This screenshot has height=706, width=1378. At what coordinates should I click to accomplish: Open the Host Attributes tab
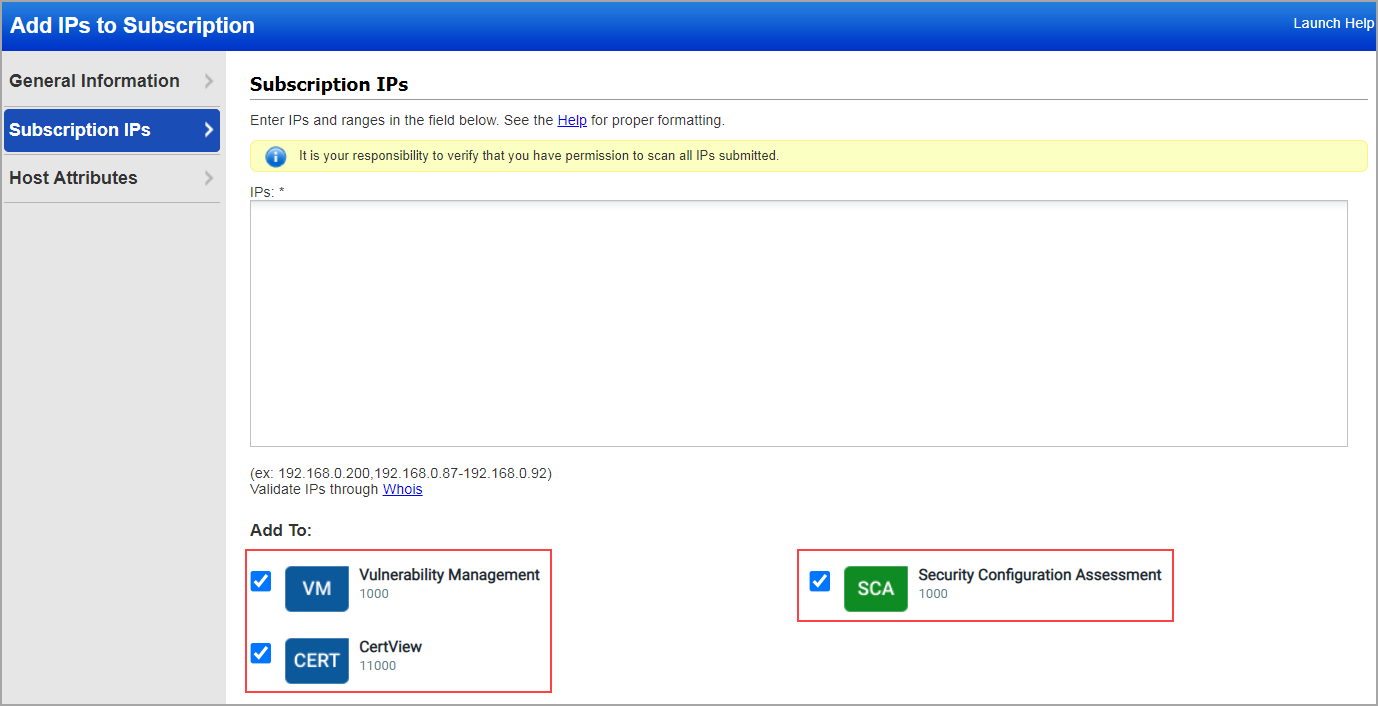click(112, 178)
